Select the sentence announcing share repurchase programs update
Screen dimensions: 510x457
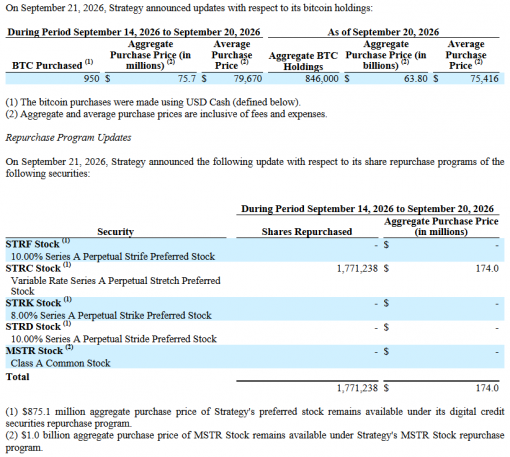pyautogui.click(x=255, y=167)
